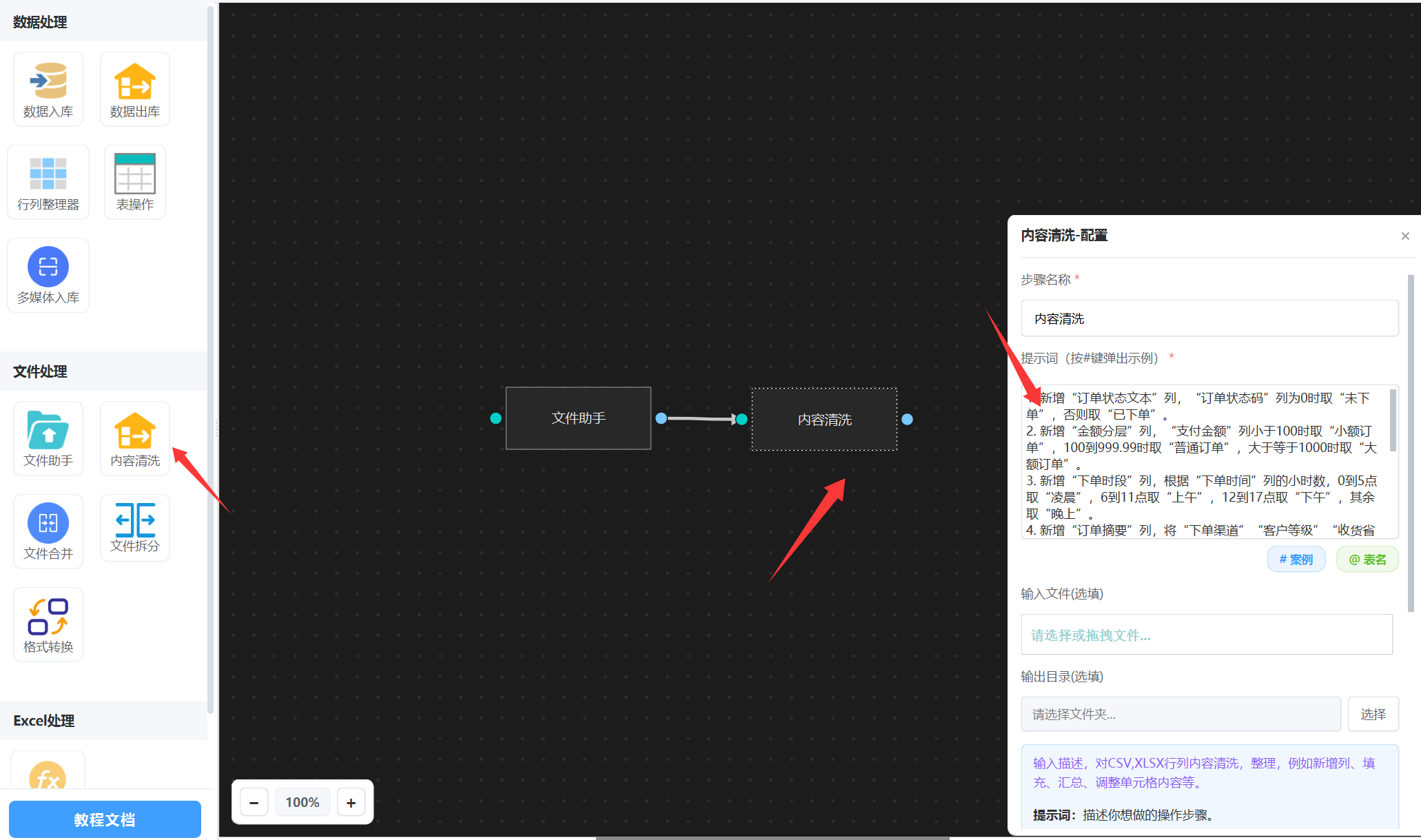Click the 输入文件 file selection field
The image size is (1421, 840).
click(1206, 635)
